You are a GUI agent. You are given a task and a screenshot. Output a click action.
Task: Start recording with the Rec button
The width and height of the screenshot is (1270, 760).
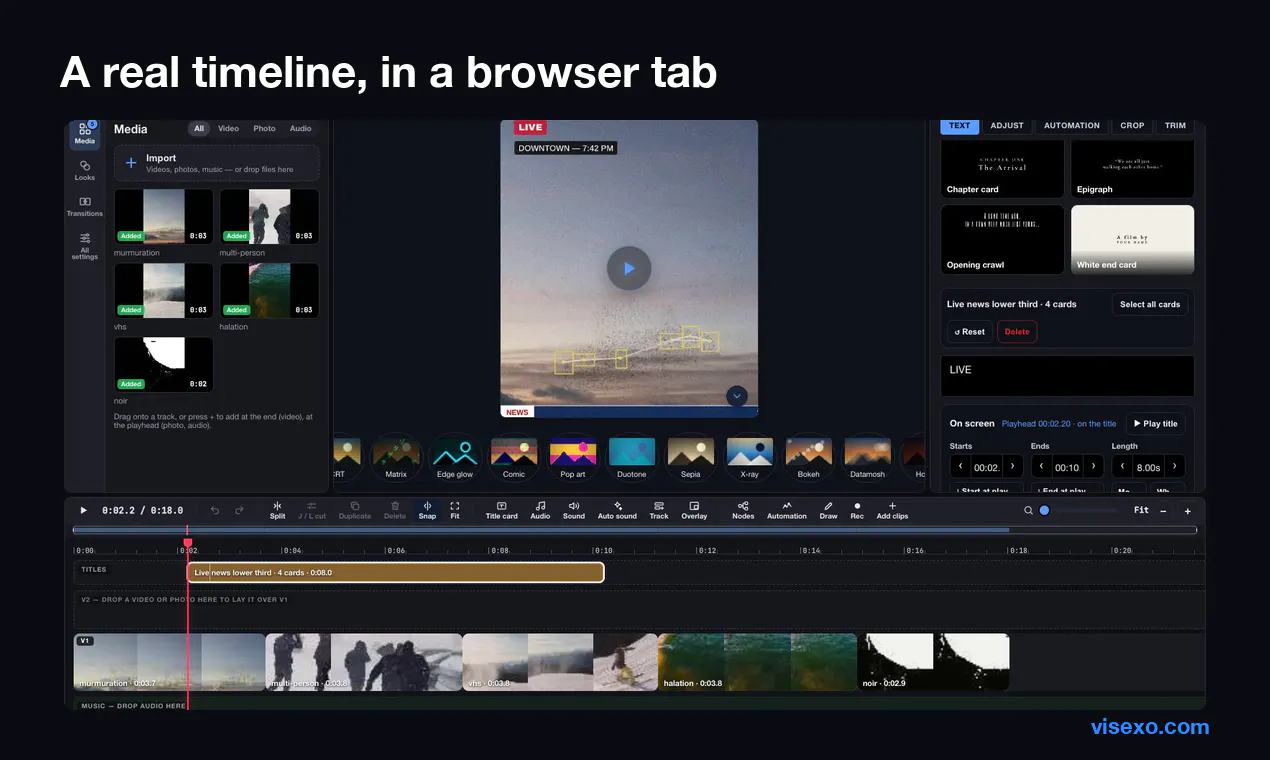[x=857, y=510]
